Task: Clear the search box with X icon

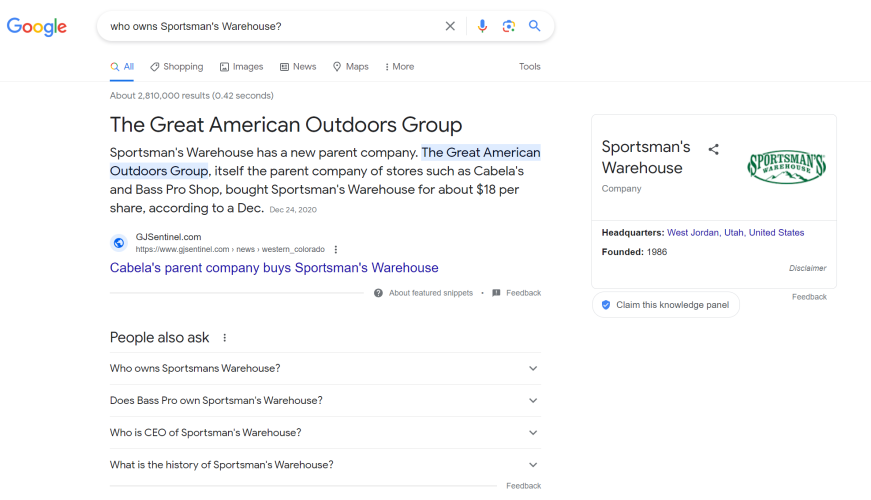Action: [x=450, y=26]
